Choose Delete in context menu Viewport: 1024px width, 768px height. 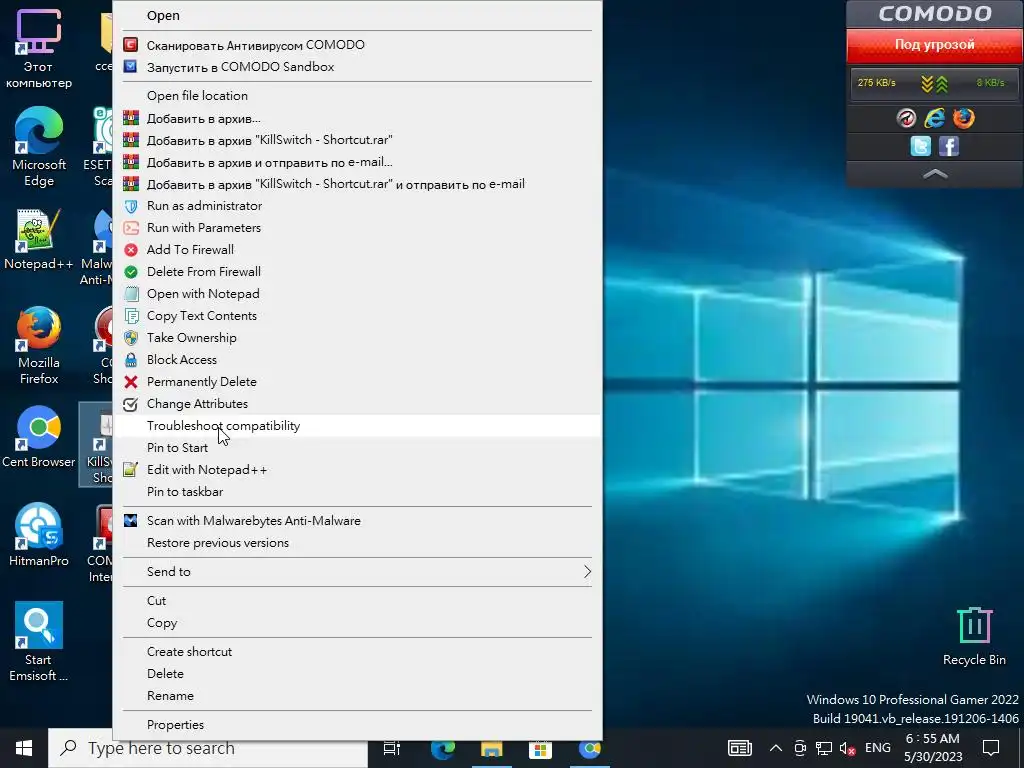point(357,673)
